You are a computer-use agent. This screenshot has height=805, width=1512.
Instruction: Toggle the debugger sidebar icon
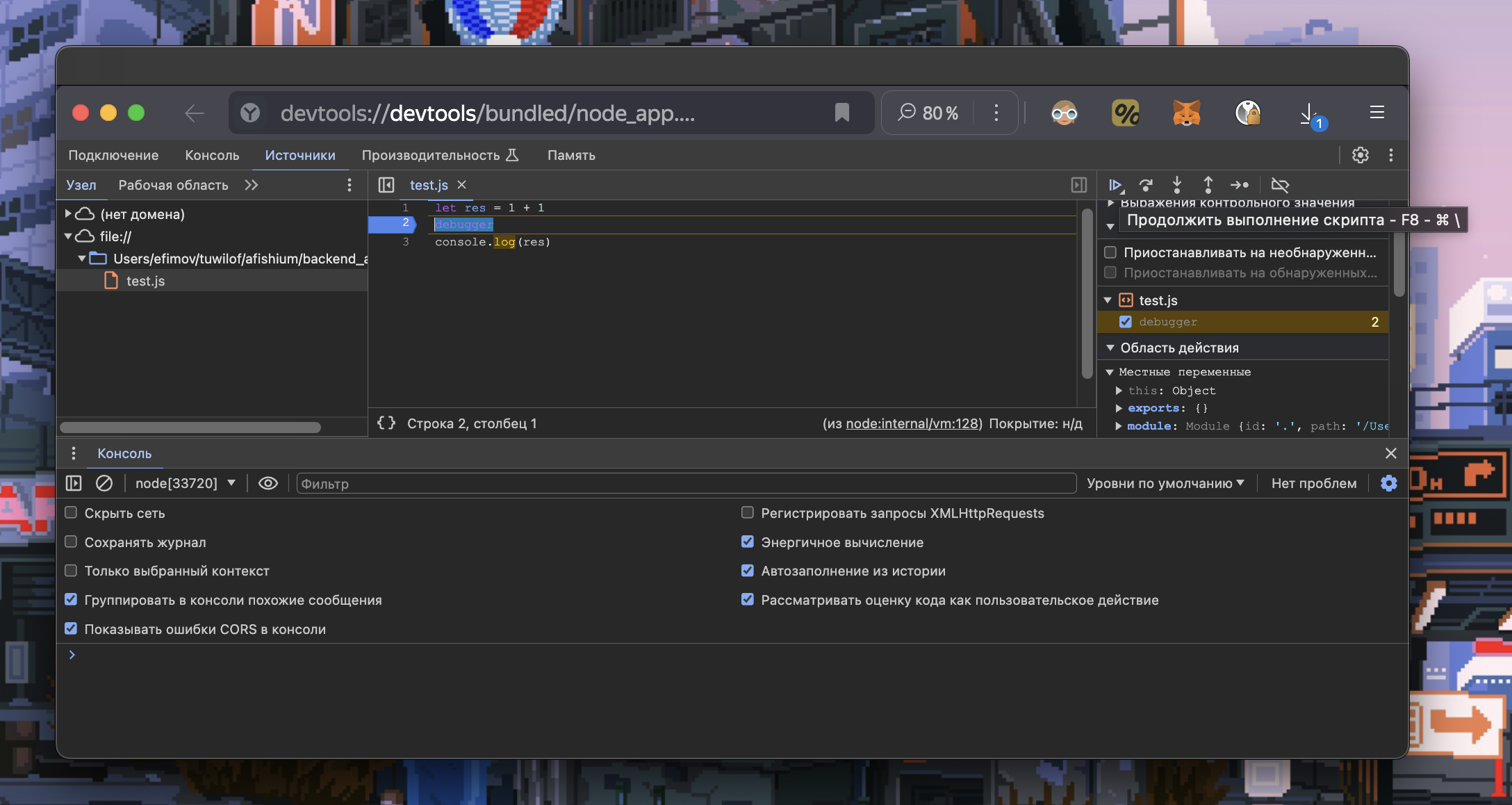1079,185
